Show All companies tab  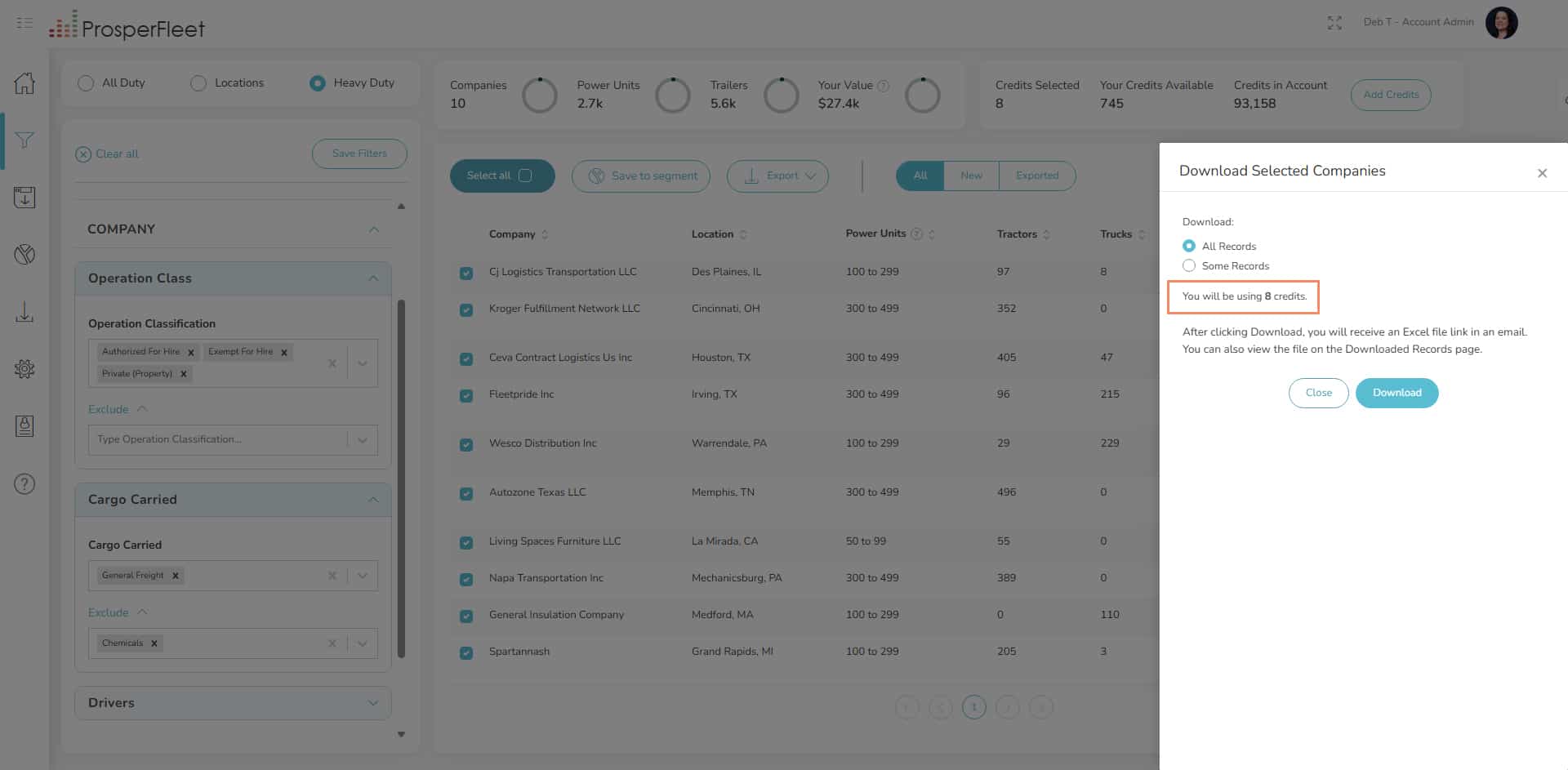pyautogui.click(x=920, y=176)
